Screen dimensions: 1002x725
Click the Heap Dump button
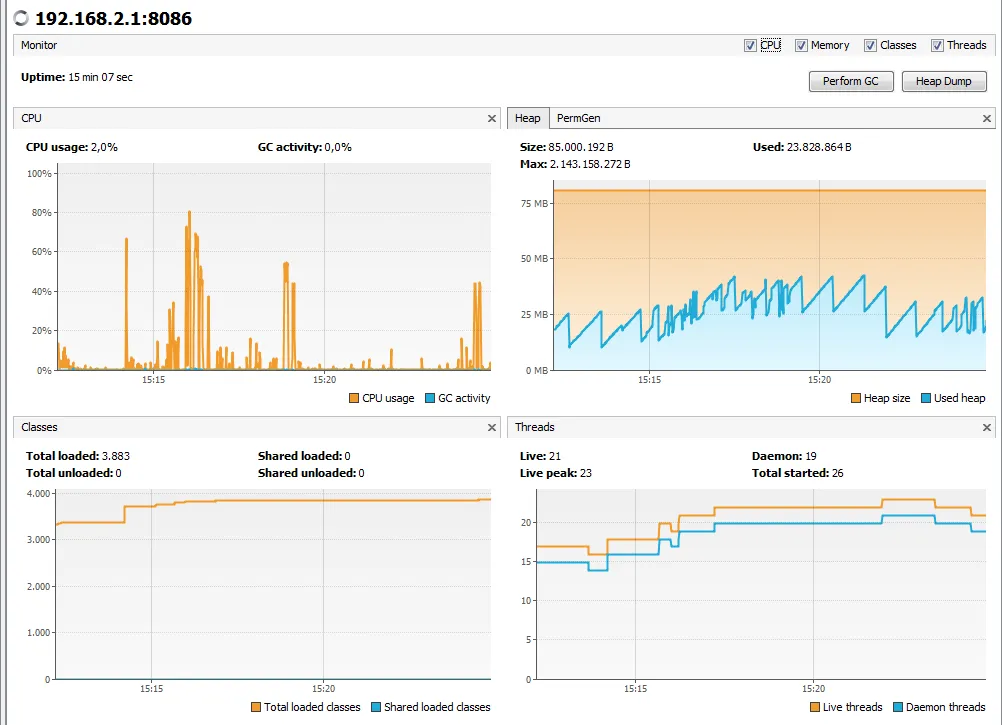tap(943, 81)
